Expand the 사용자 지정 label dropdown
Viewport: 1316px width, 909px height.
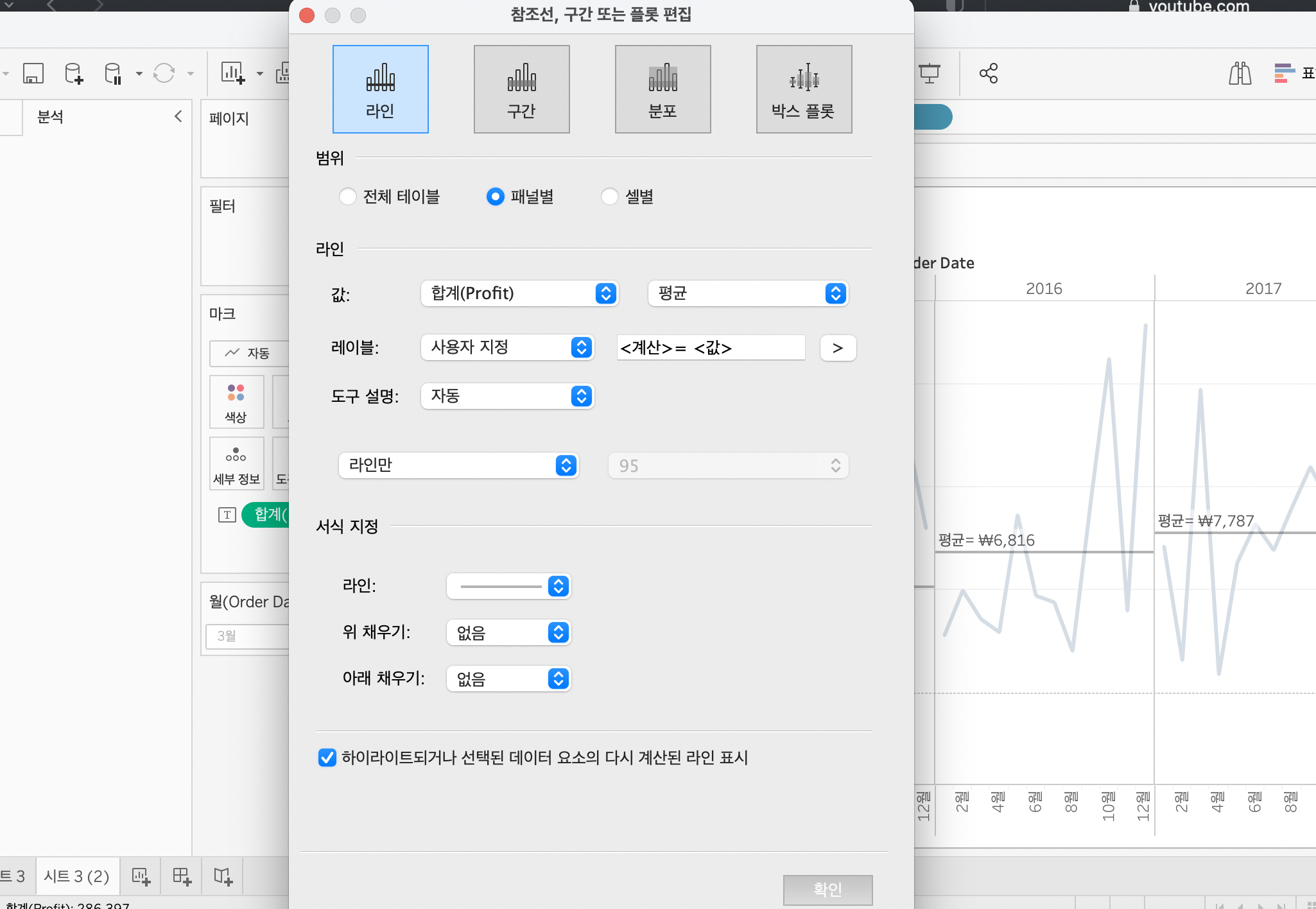click(x=507, y=347)
